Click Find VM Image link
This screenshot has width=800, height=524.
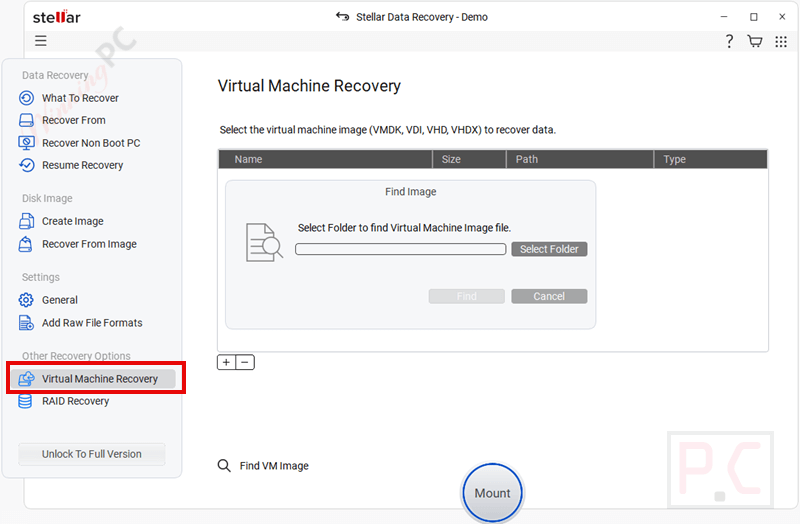coord(274,466)
